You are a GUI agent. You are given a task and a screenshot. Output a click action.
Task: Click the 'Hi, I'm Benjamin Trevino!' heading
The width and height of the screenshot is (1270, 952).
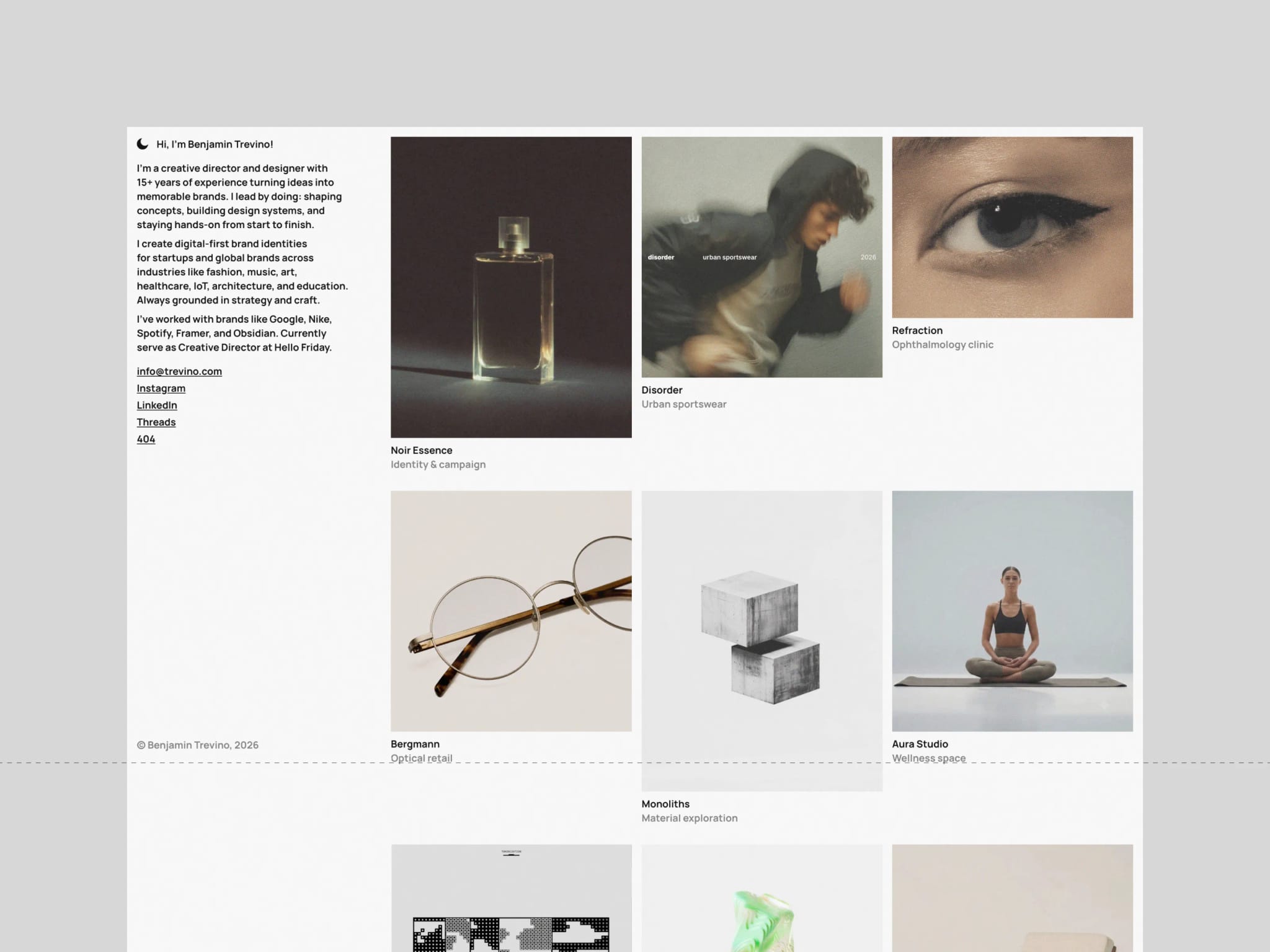pos(215,144)
